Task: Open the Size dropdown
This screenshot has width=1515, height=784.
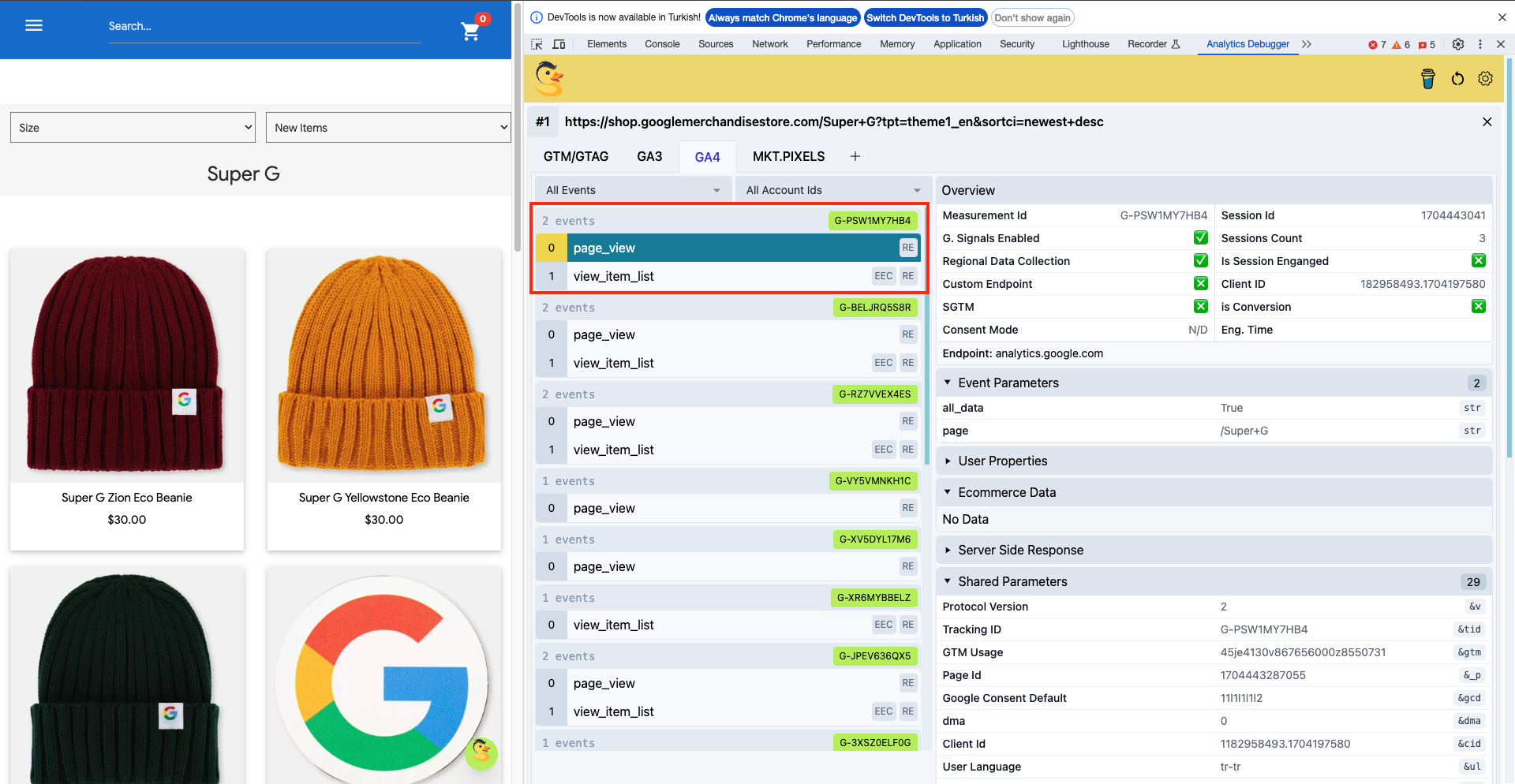Action: coord(133,127)
